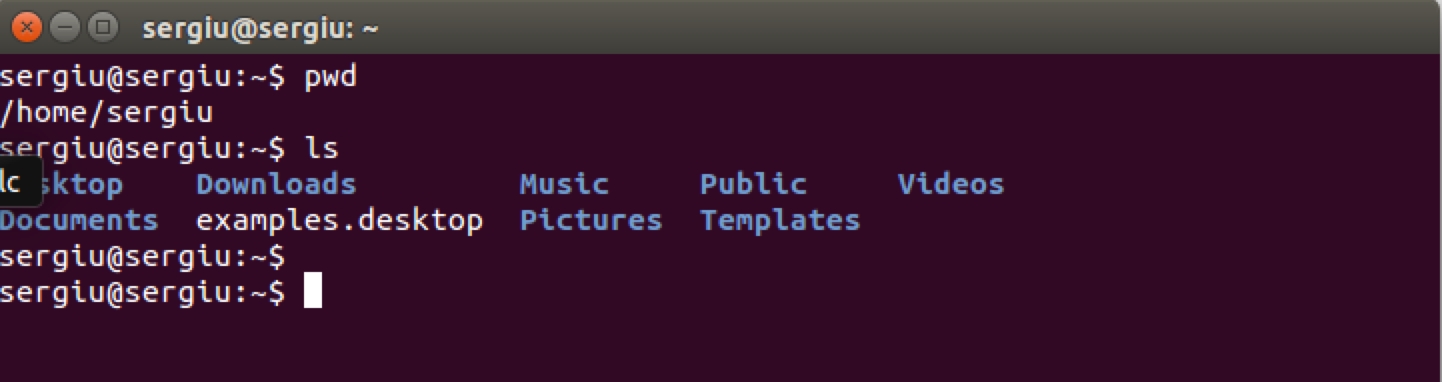
Task: Click the pwd command text
Action: 330,77
